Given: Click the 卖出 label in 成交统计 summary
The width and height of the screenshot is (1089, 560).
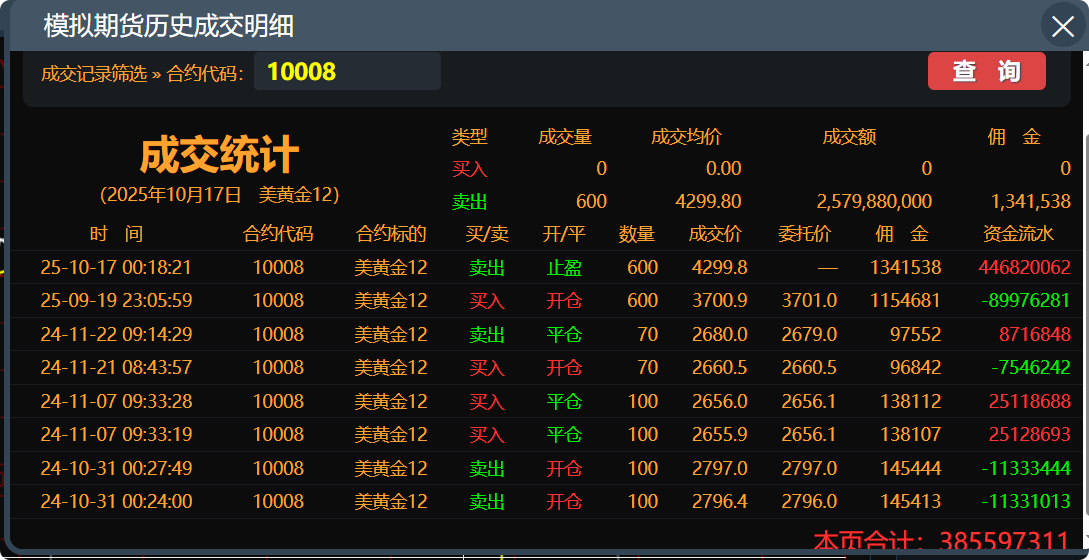Looking at the screenshot, I should point(469,201).
